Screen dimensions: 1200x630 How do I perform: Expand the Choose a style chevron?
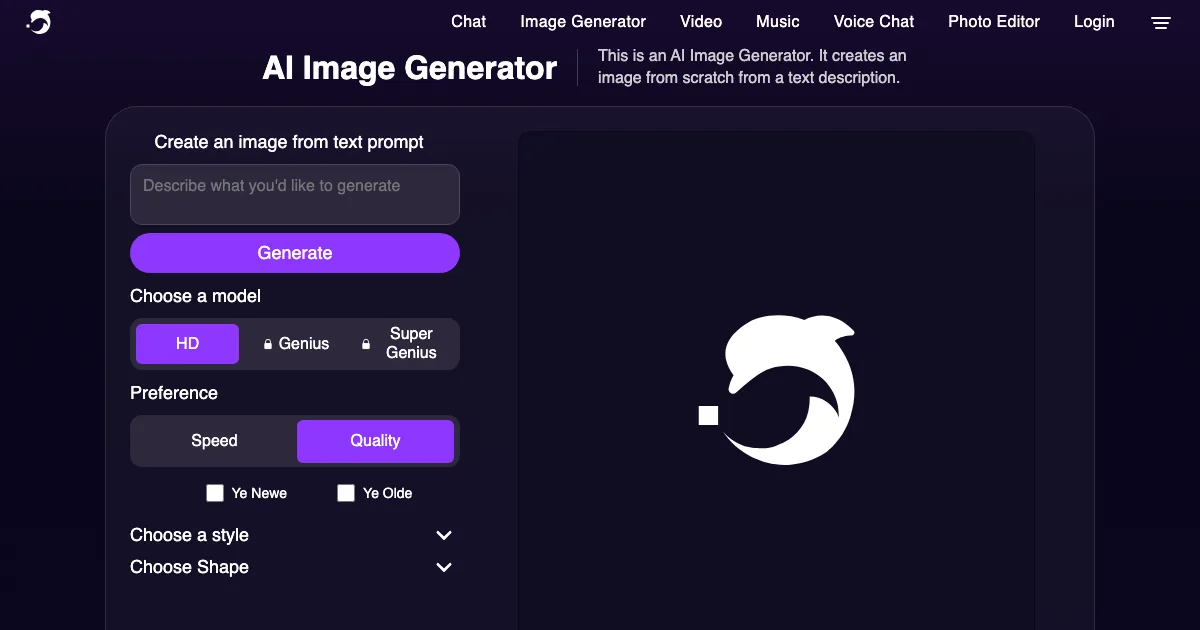coord(444,536)
